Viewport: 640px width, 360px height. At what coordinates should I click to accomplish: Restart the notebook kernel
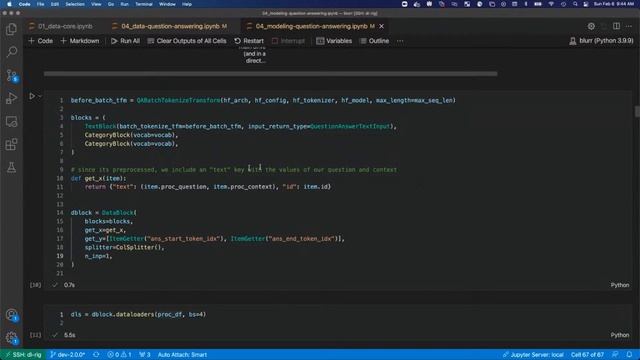click(249, 41)
